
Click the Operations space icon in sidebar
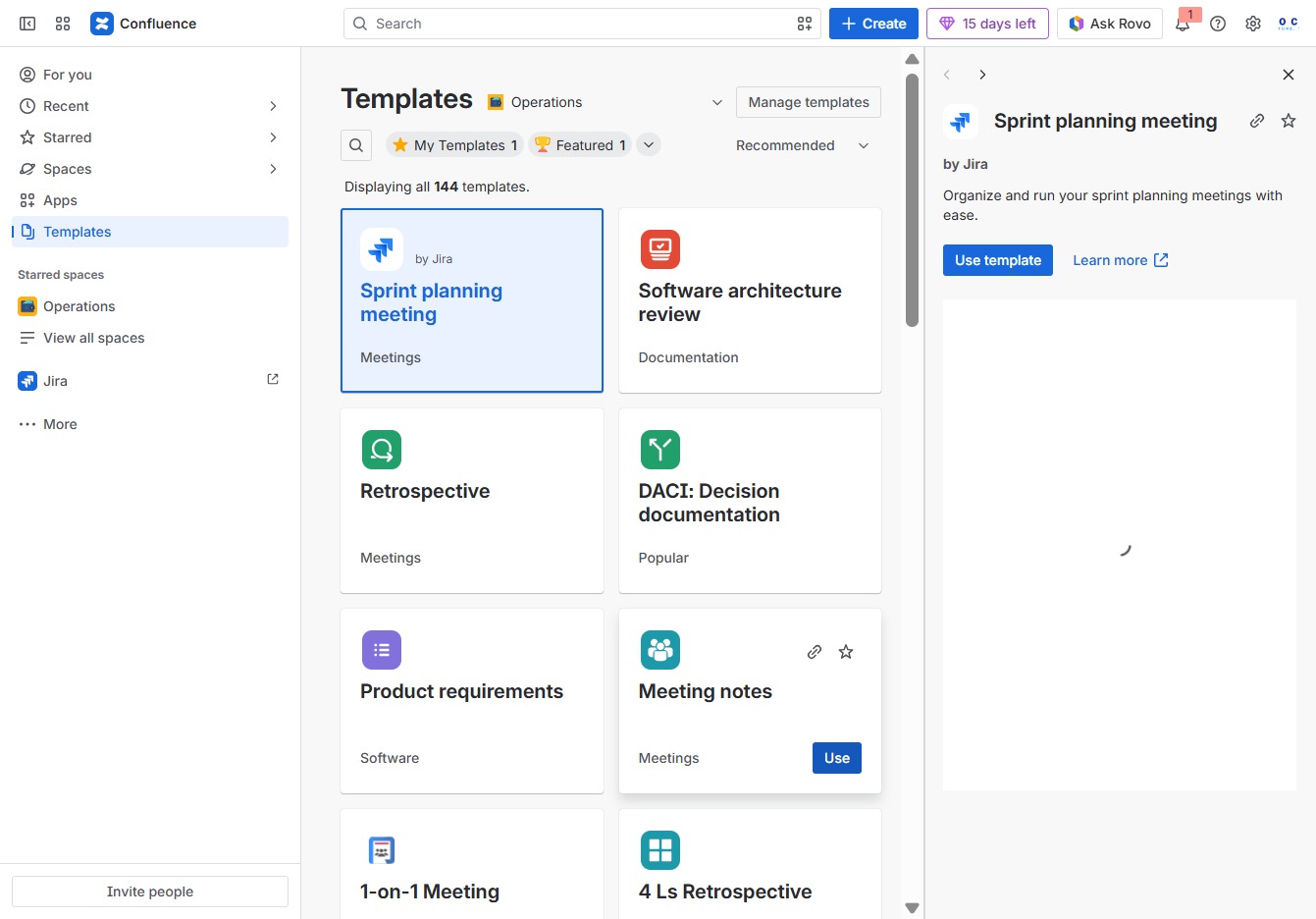(x=27, y=306)
